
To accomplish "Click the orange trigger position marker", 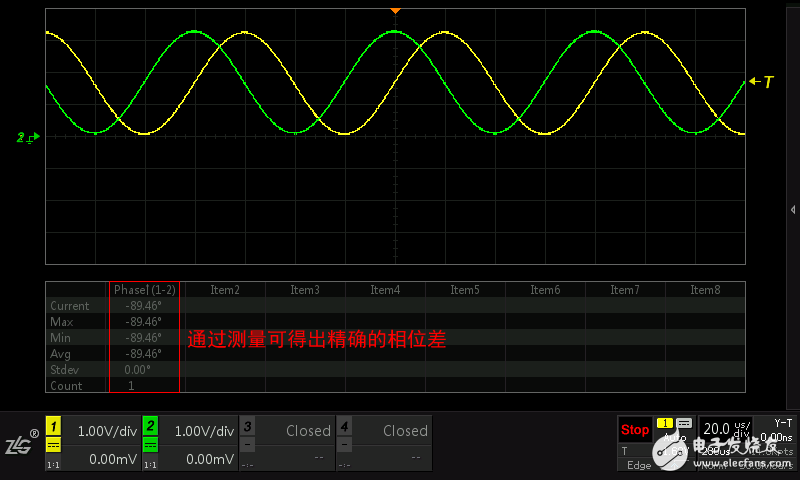I will [x=395, y=9].
